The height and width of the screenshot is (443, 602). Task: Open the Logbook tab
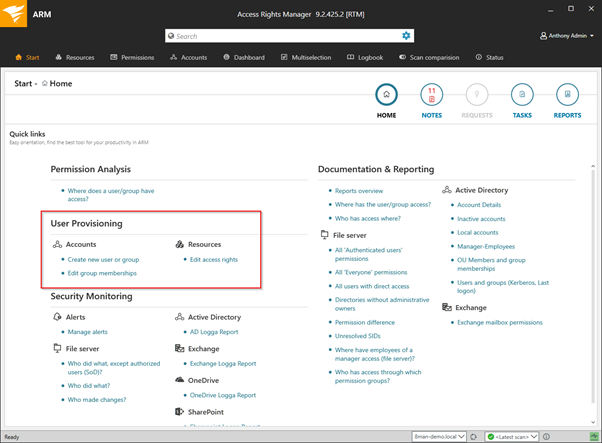365,57
